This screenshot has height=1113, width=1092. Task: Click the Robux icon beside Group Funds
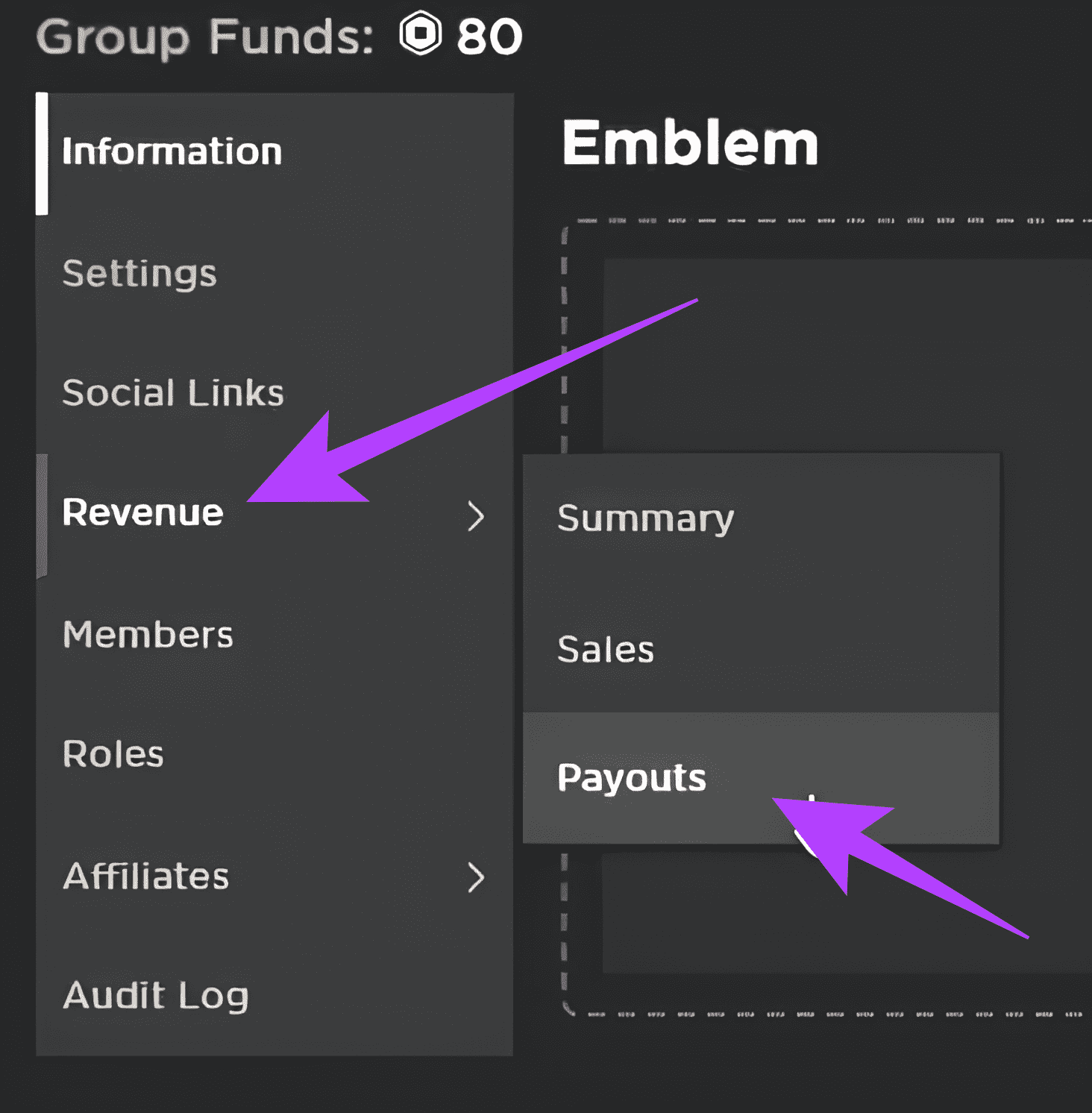click(x=421, y=34)
